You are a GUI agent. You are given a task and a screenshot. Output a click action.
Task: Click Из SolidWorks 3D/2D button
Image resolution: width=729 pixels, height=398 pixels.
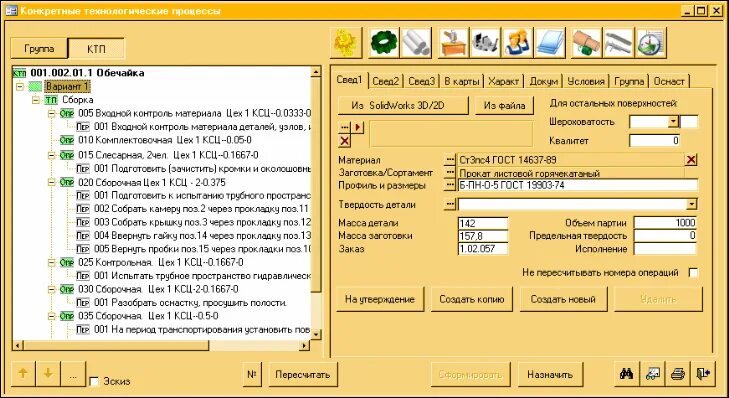point(403,106)
